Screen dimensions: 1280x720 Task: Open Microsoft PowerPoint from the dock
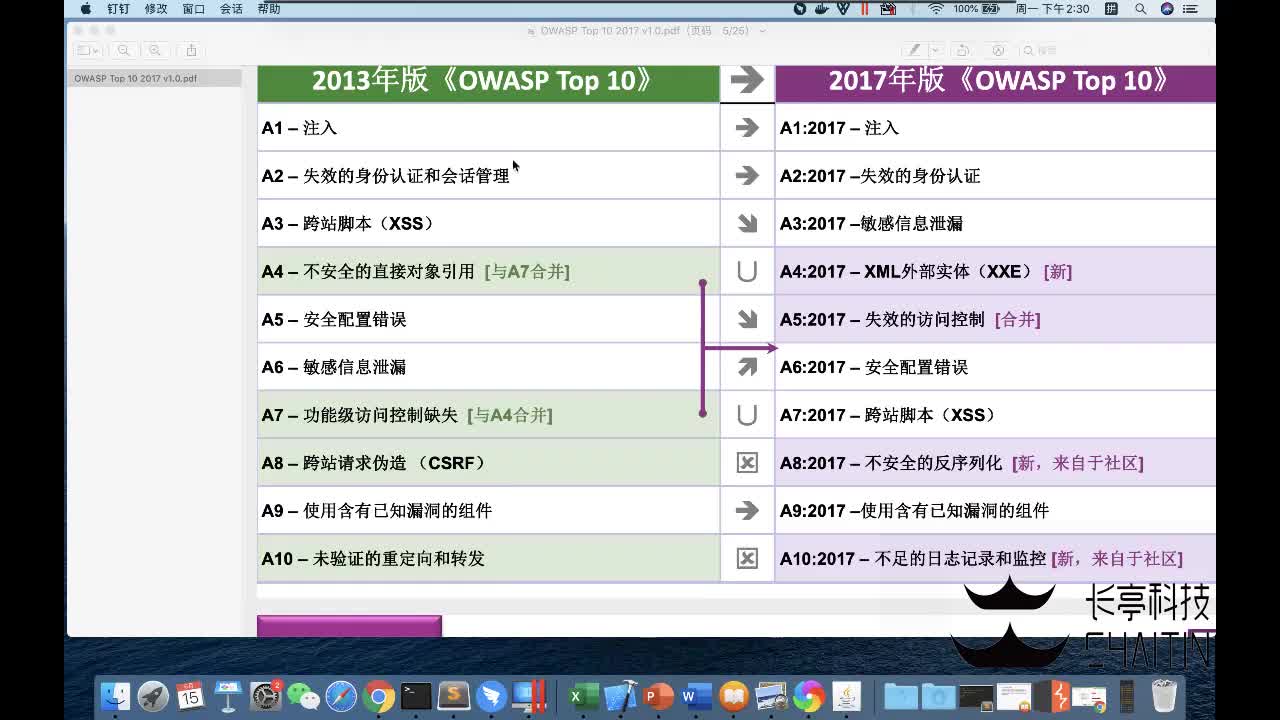coord(658,696)
